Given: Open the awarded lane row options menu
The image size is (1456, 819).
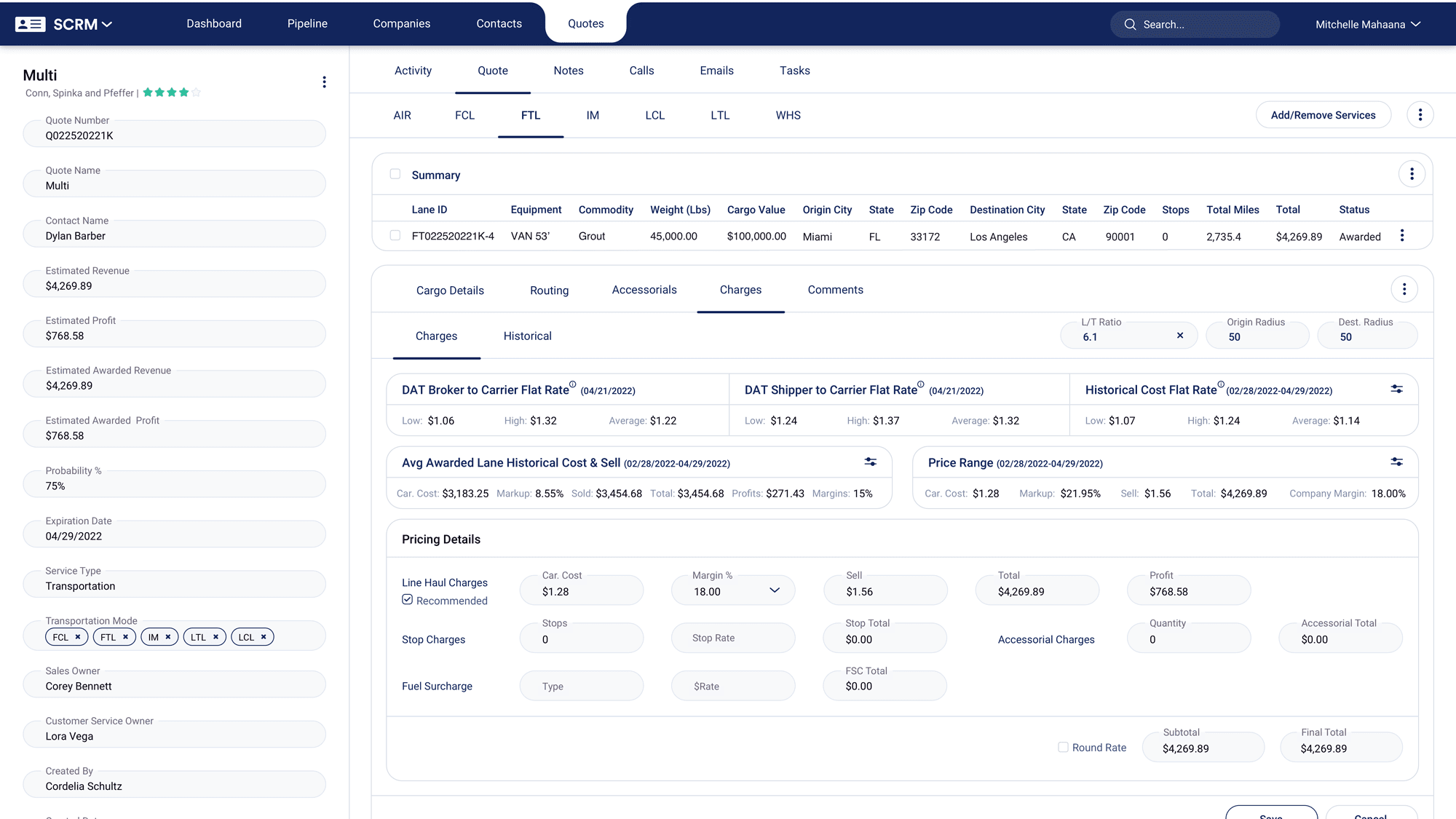Looking at the screenshot, I should click(x=1402, y=235).
